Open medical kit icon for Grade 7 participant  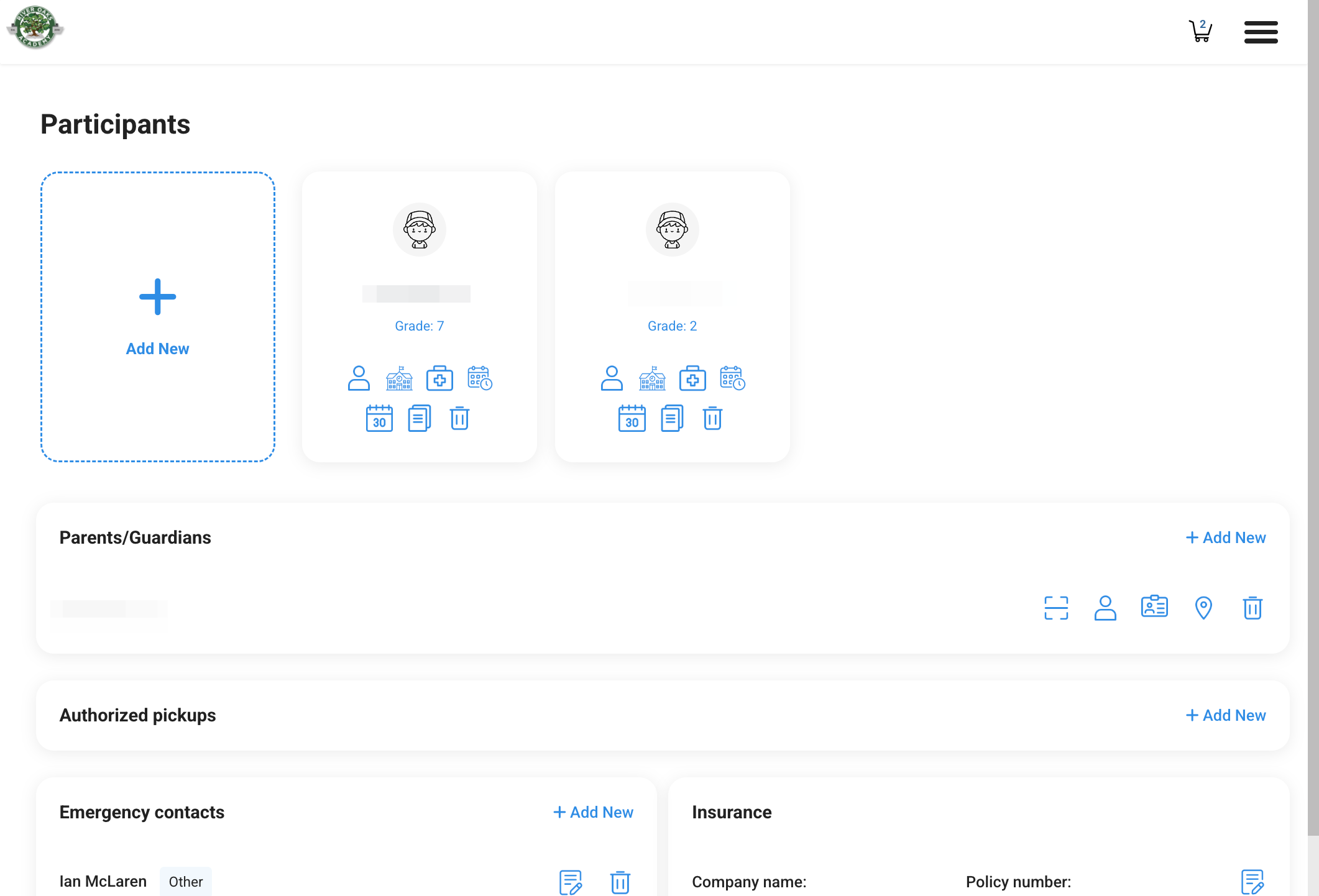tap(439, 378)
